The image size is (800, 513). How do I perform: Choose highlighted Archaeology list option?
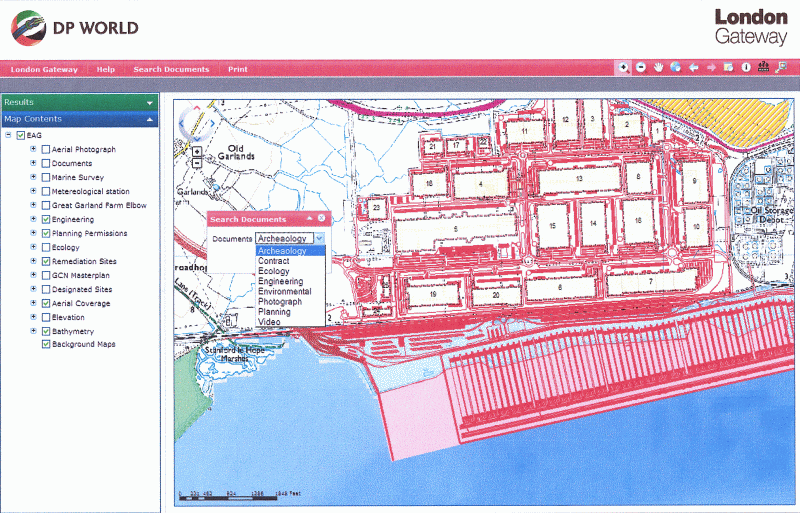click(x=290, y=251)
